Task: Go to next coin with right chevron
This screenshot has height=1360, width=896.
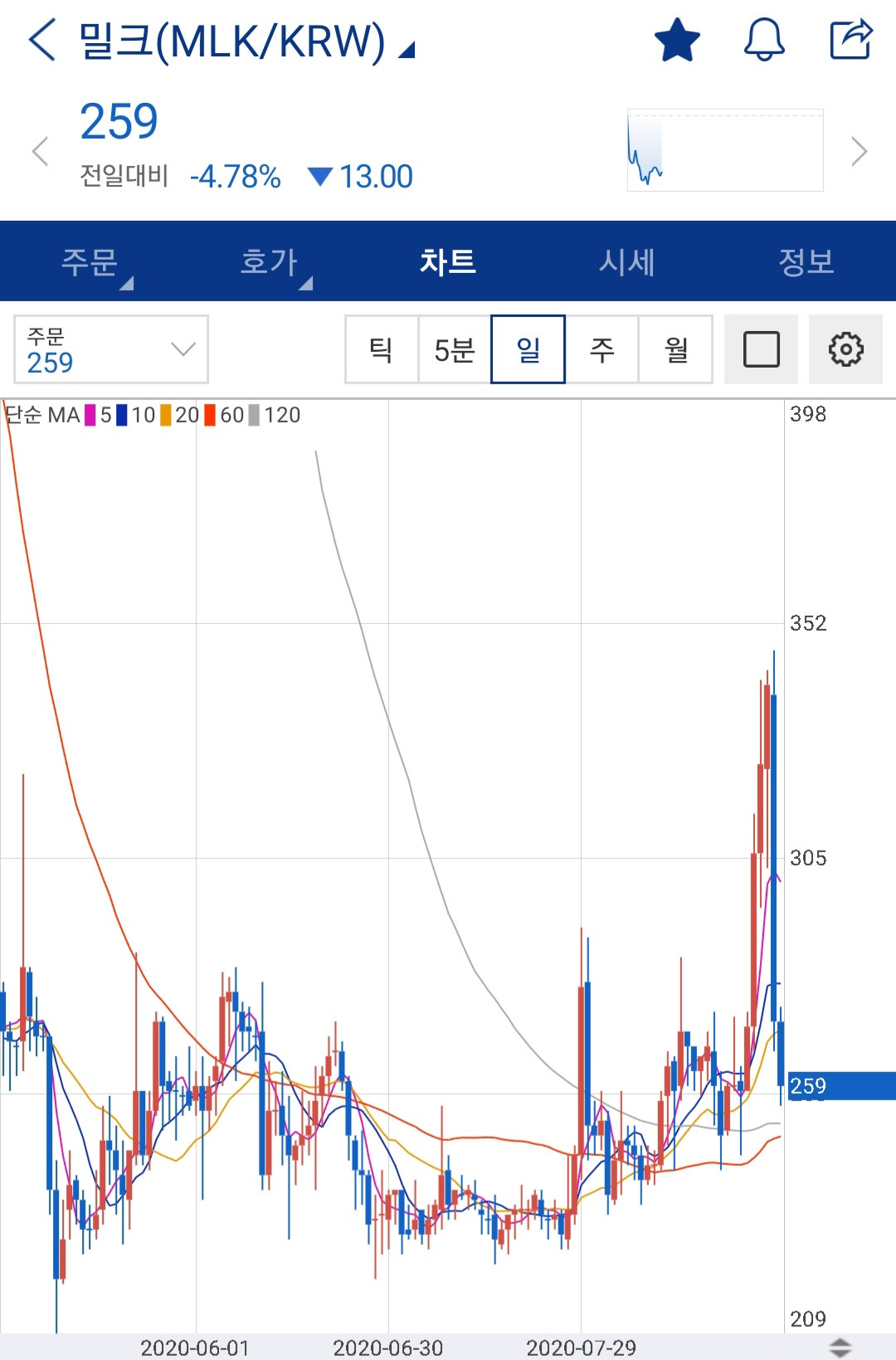Action: coord(859,151)
